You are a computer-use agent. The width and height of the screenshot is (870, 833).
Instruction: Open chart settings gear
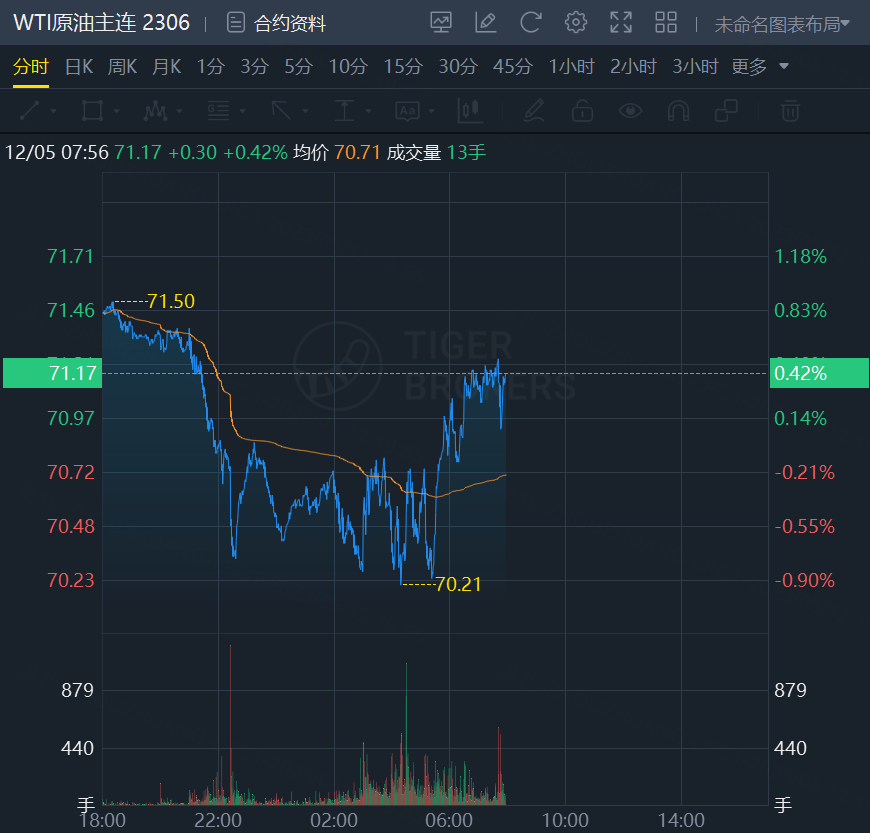tap(576, 22)
